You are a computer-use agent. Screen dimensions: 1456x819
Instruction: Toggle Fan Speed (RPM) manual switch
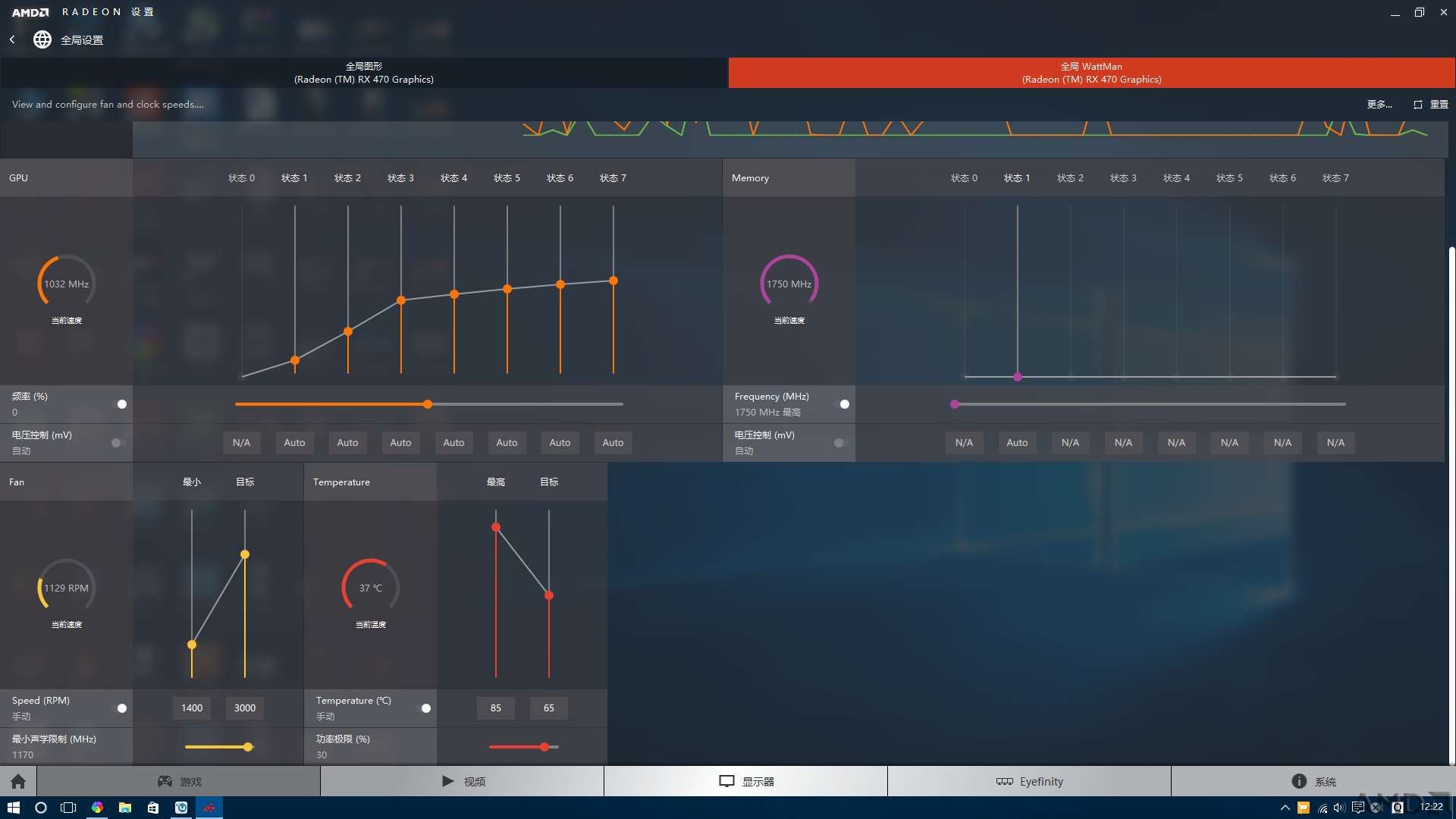click(x=120, y=708)
